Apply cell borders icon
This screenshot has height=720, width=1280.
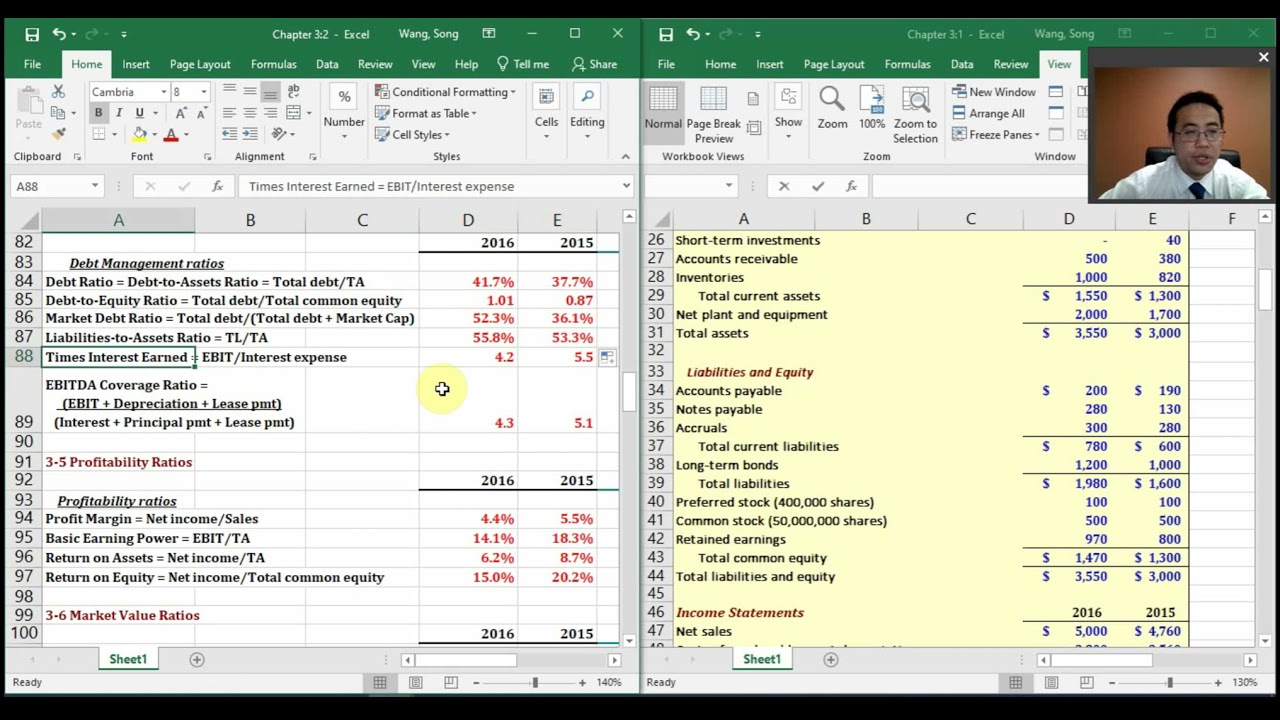(x=99, y=134)
